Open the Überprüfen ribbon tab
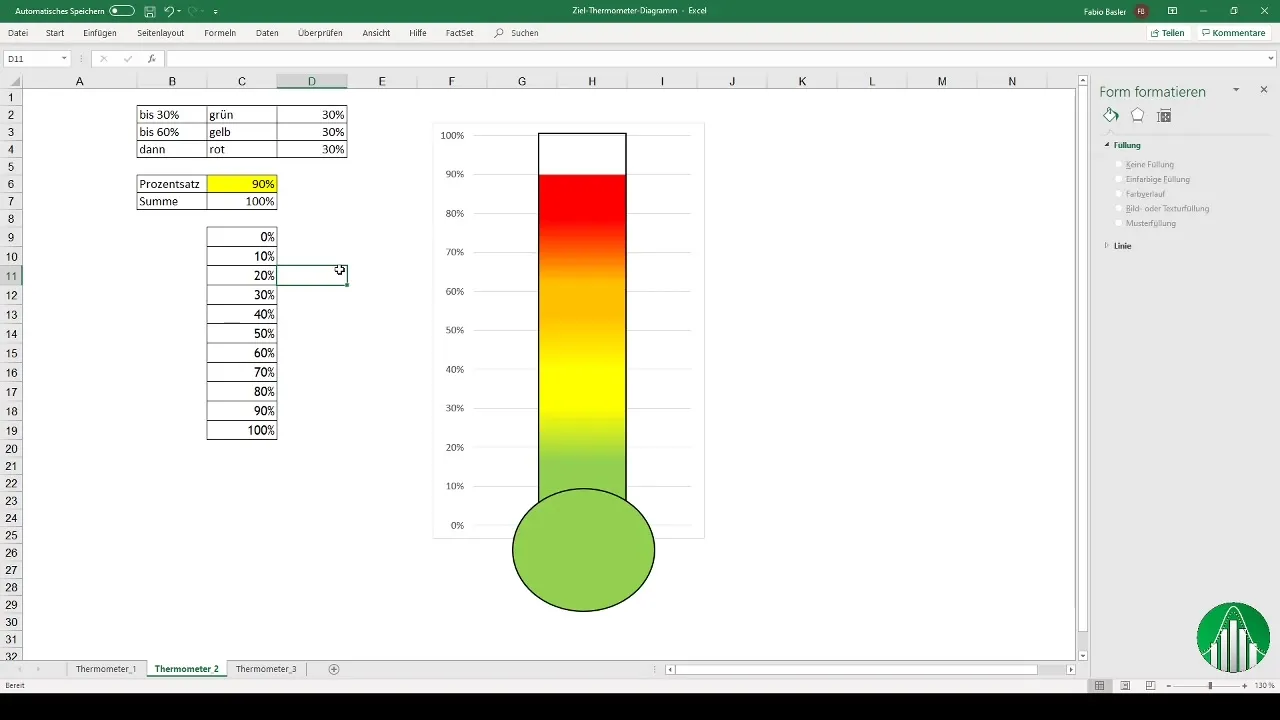The height and width of the screenshot is (720, 1280). point(320,33)
